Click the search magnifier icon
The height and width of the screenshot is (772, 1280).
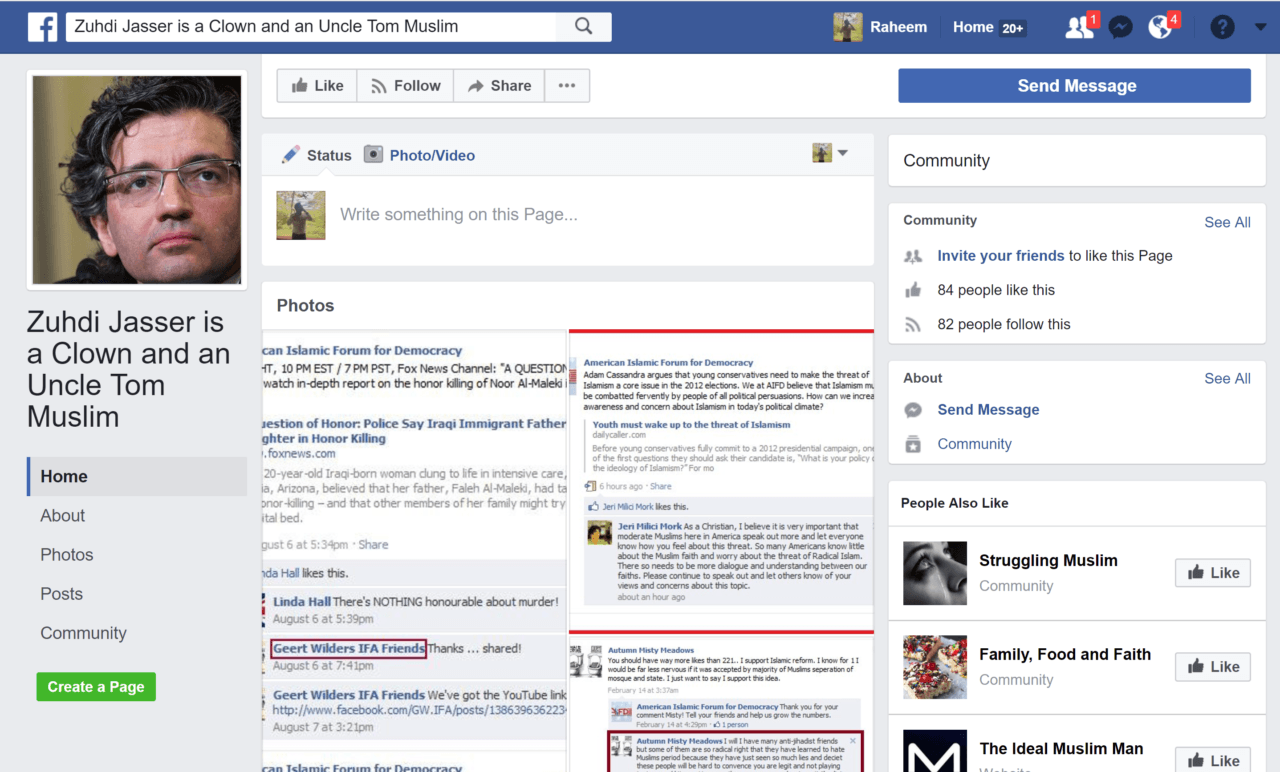tap(584, 27)
